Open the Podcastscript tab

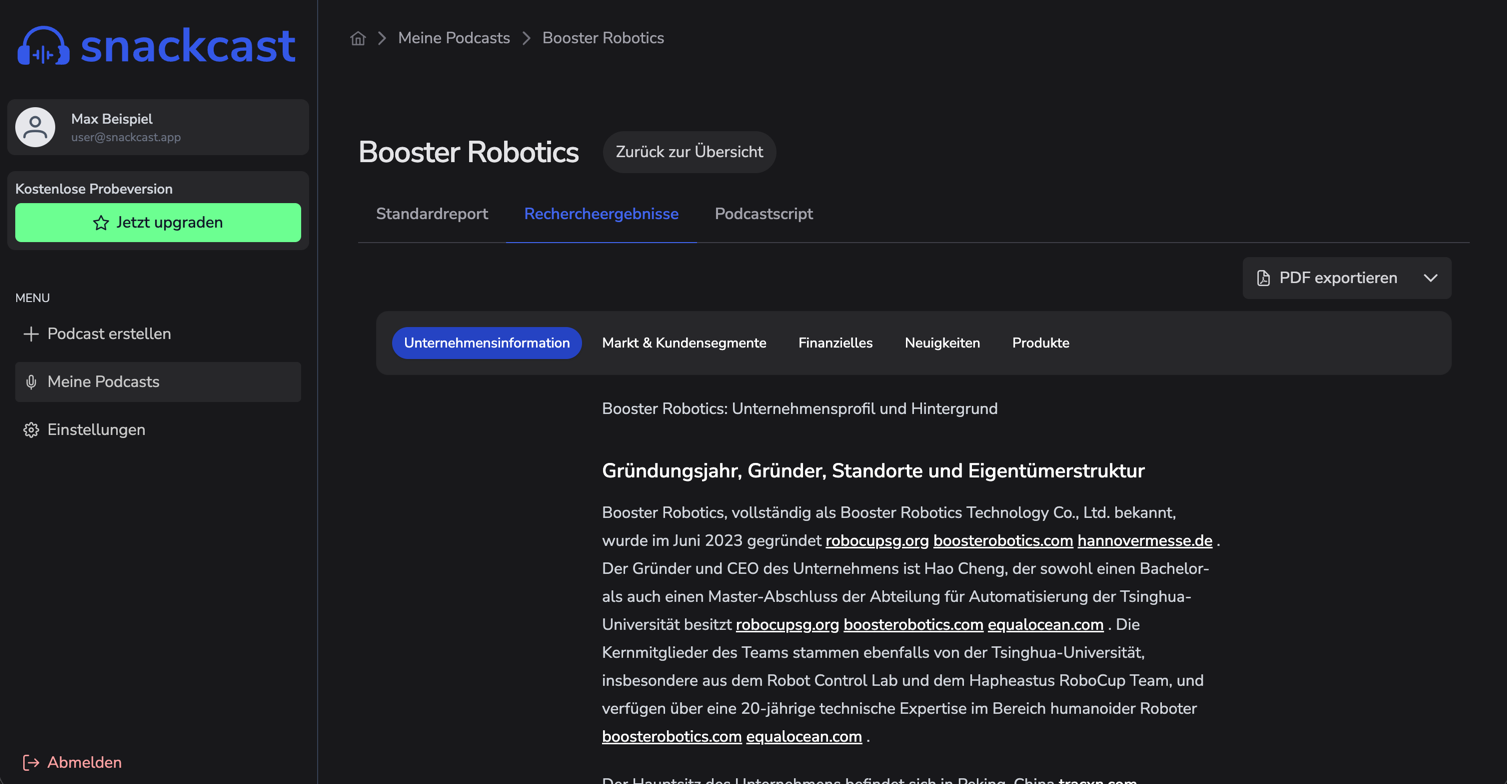tap(763, 214)
